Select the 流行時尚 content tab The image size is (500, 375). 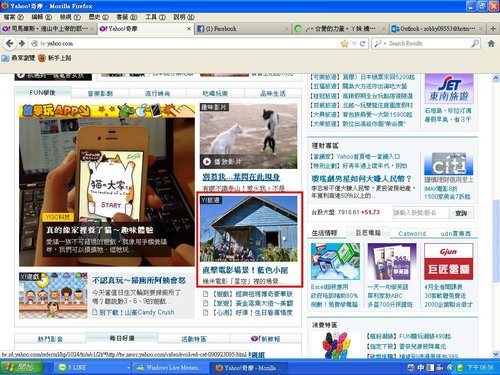click(x=158, y=93)
